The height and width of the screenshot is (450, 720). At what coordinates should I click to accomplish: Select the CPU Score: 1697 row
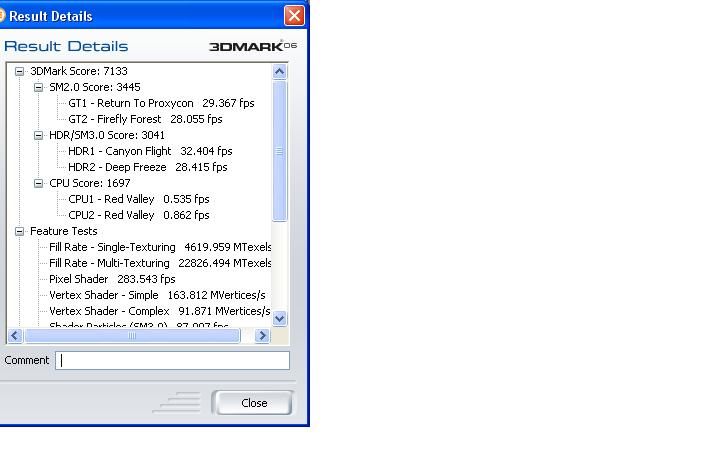pos(90,183)
